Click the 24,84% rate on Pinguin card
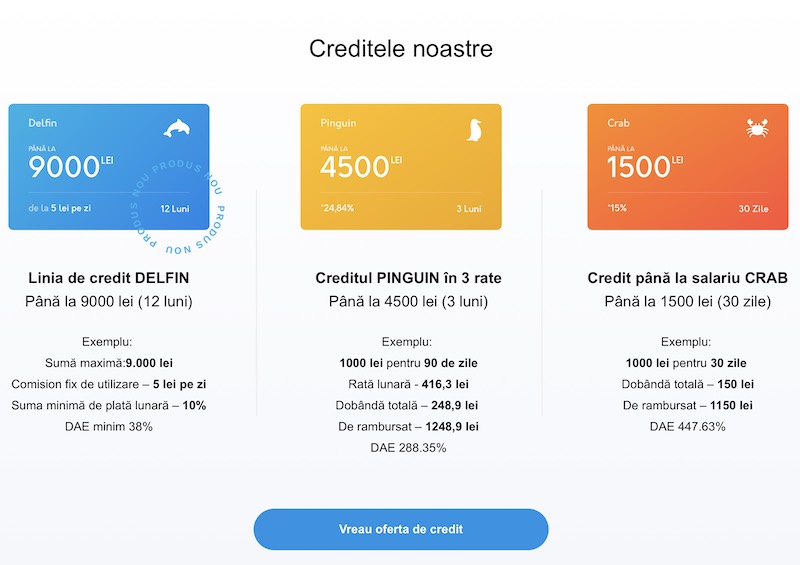 coord(337,208)
